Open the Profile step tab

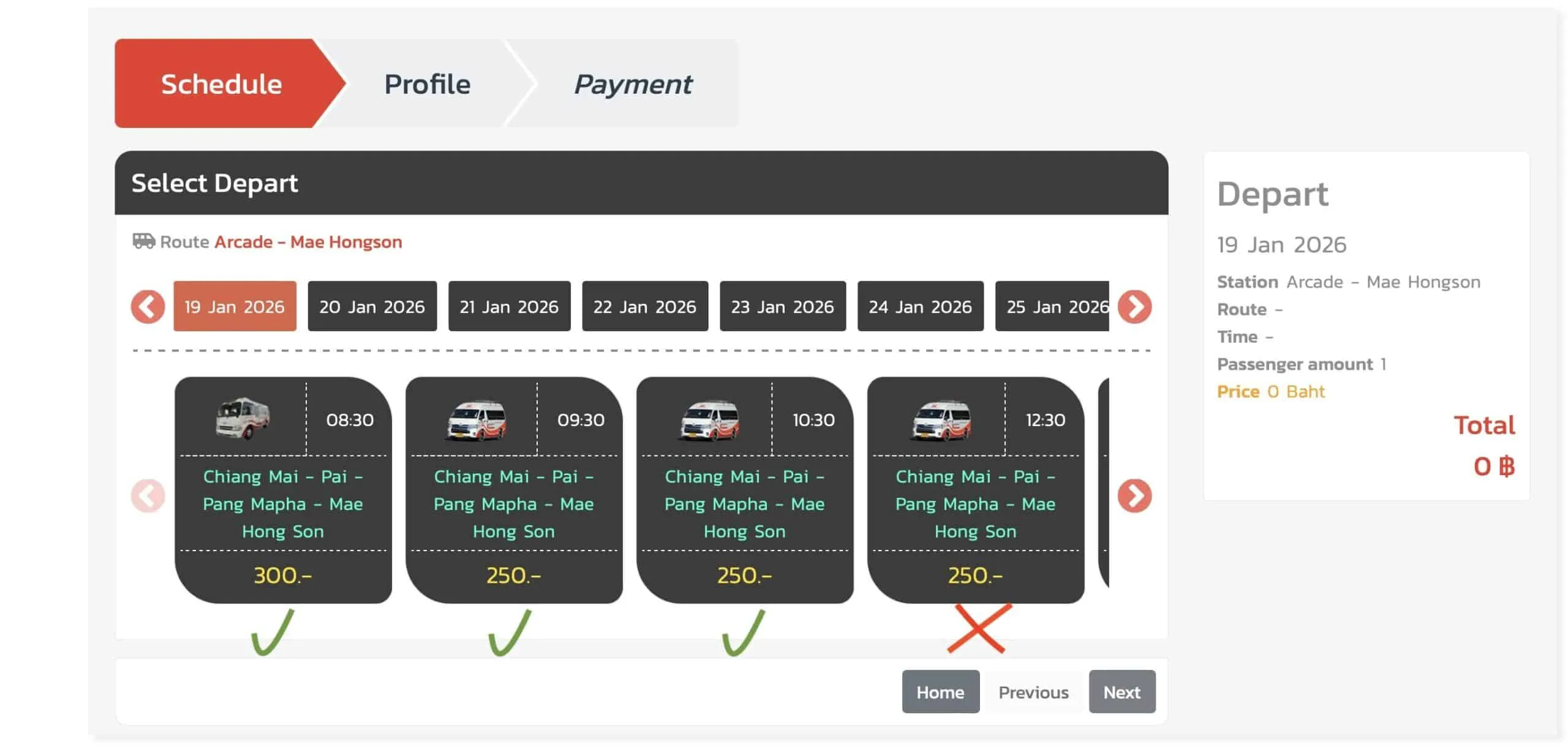tap(427, 84)
